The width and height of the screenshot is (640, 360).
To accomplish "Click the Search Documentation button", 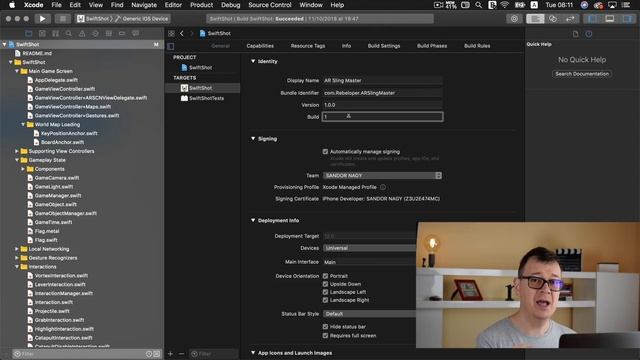I will pos(582,74).
